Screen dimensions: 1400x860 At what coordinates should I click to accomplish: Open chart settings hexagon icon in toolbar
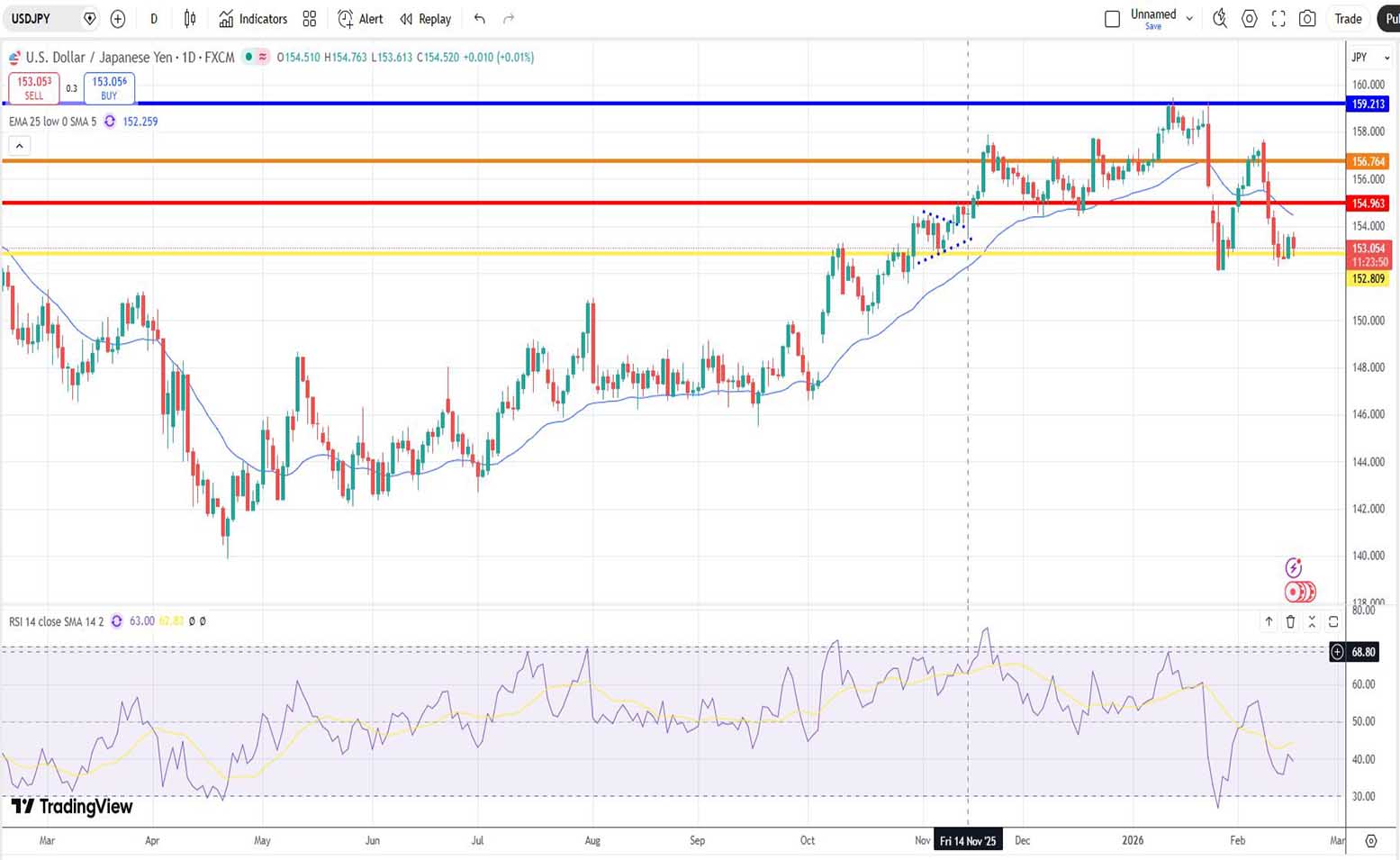[x=1249, y=19]
